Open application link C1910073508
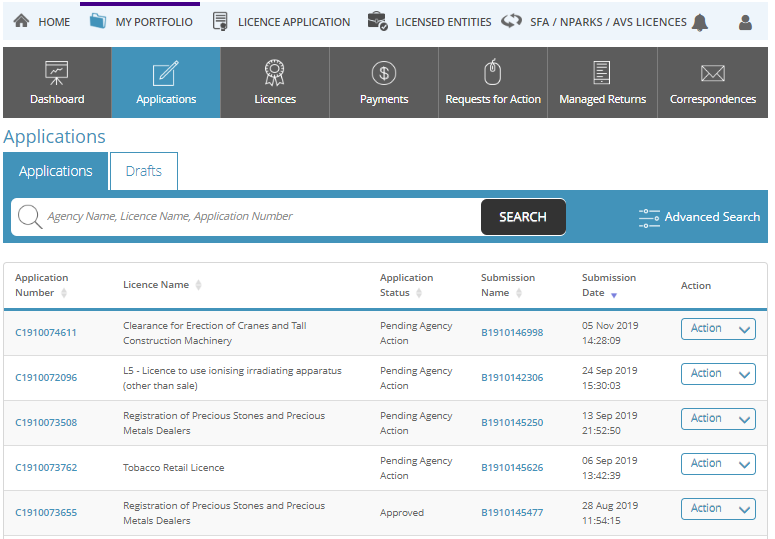Viewport: 775px width, 539px height. pos(46,423)
